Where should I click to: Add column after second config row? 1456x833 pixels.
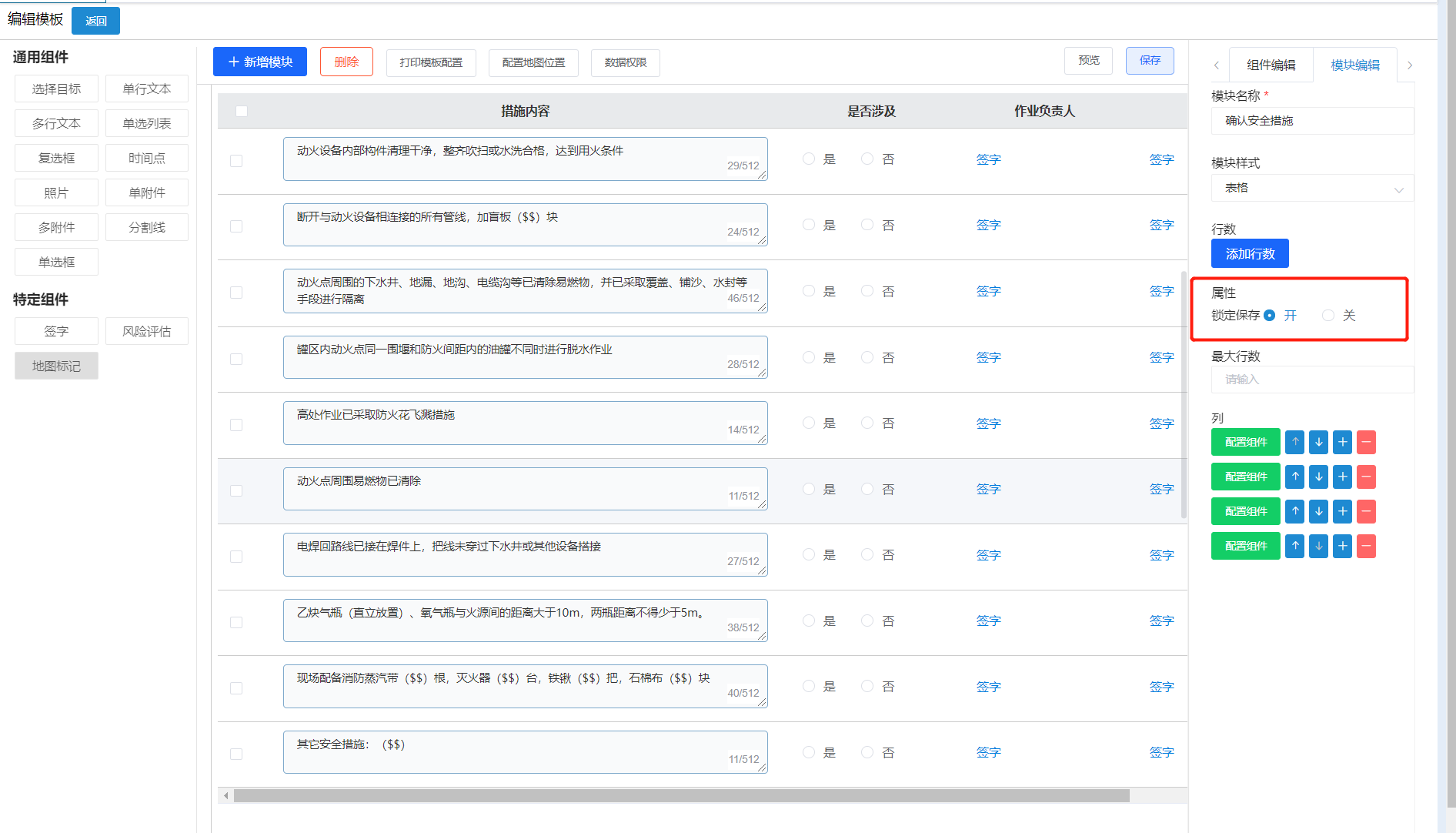(1343, 477)
